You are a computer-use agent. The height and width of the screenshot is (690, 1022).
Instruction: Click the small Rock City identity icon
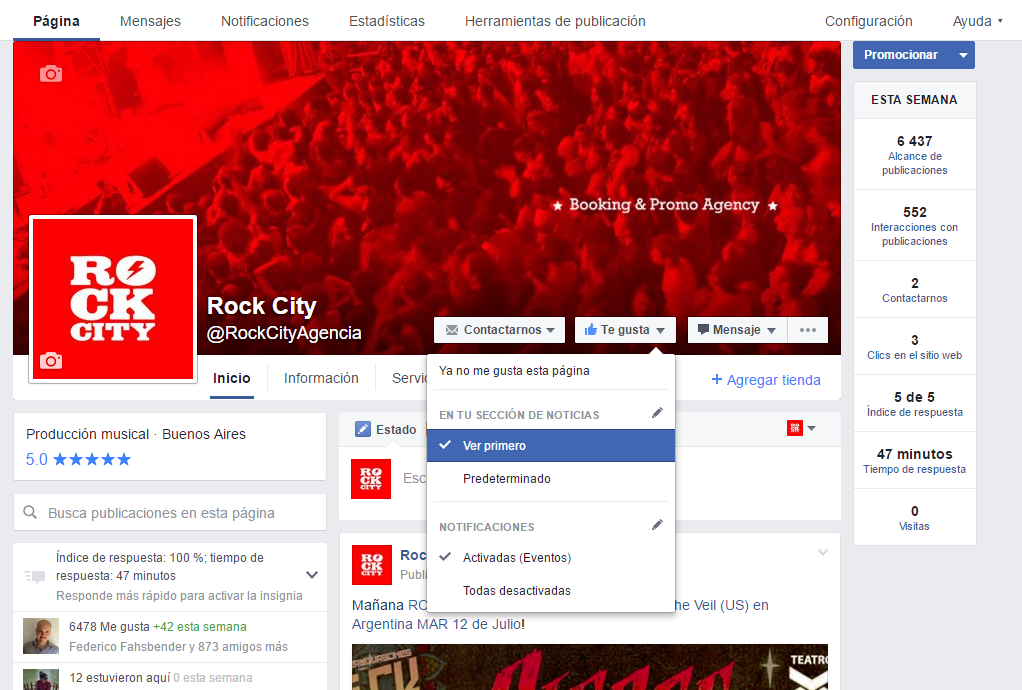pyautogui.click(x=795, y=428)
